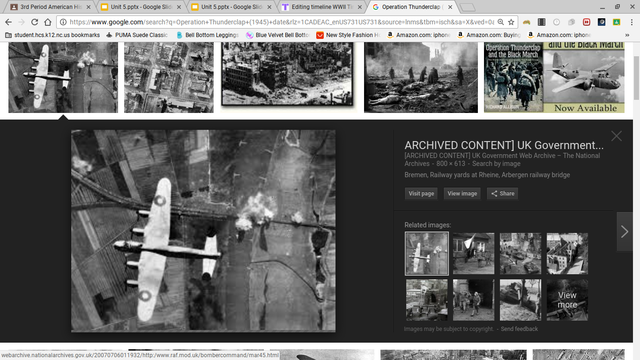The width and height of the screenshot is (640, 360).
Task: Select the first related bomber thumbnail
Action: 427,253
